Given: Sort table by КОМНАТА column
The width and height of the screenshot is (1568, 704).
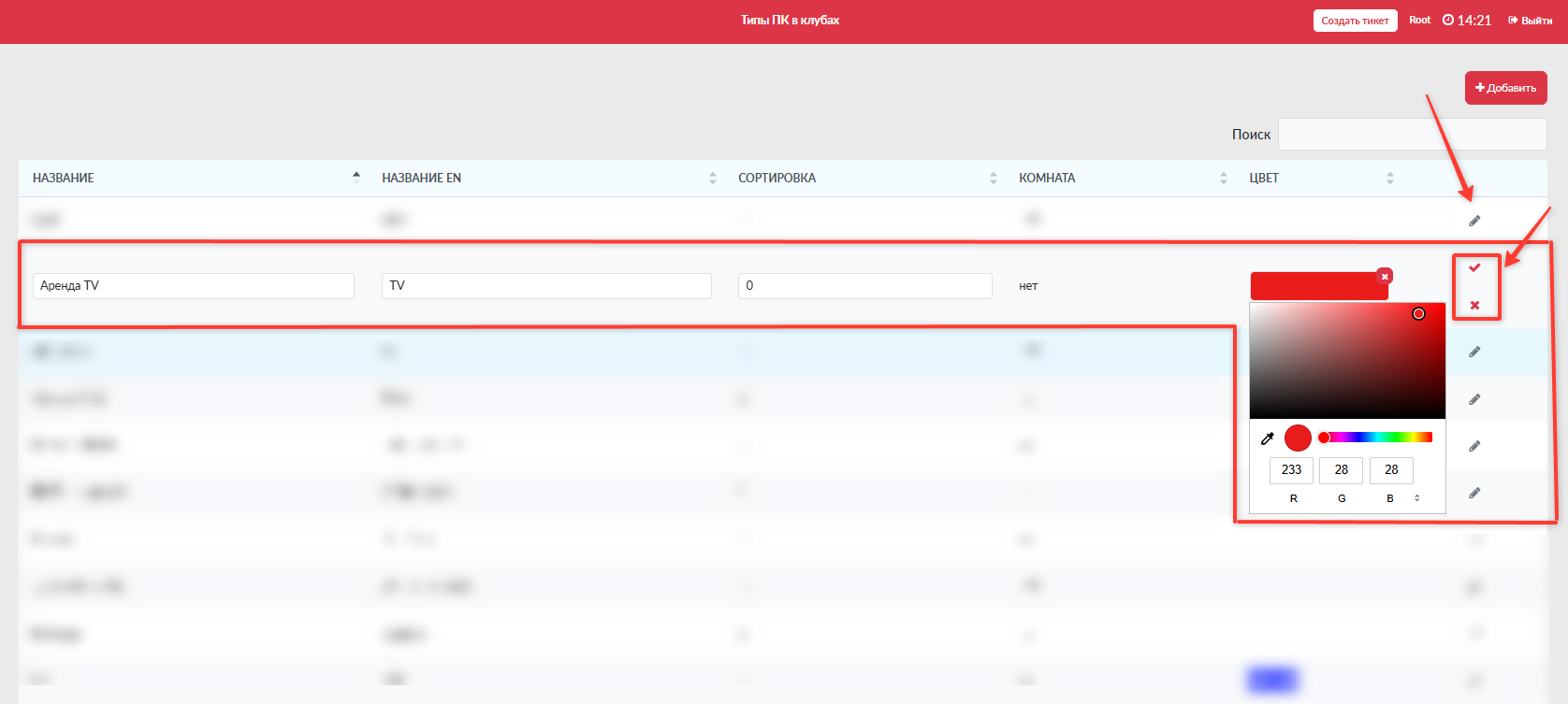Looking at the screenshot, I should (1121, 178).
